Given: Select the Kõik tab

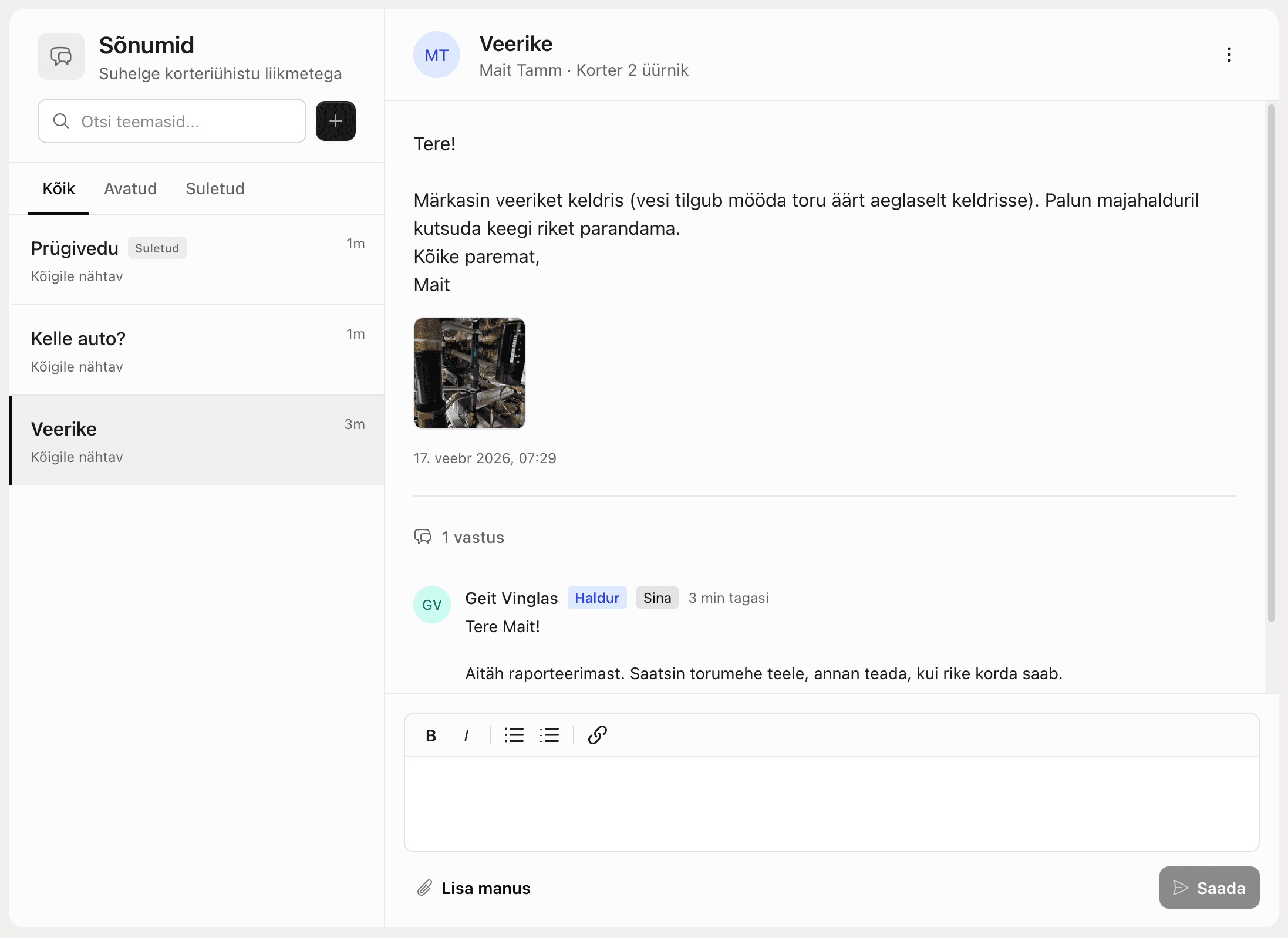Looking at the screenshot, I should (x=59, y=188).
